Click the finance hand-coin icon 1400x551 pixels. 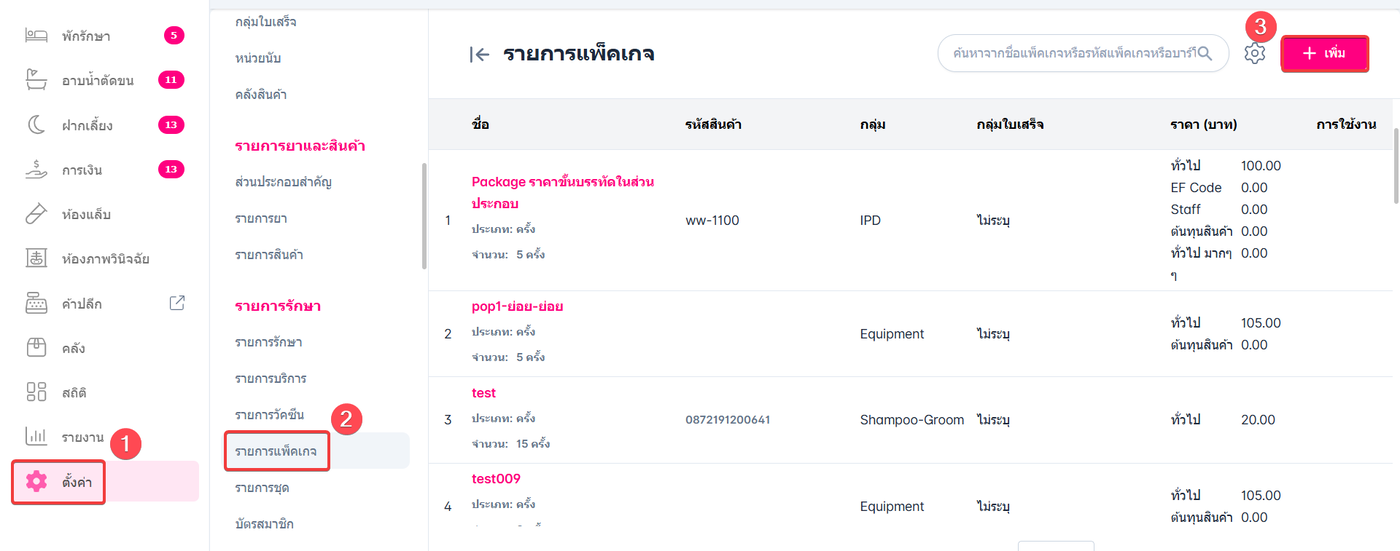[x=36, y=170]
